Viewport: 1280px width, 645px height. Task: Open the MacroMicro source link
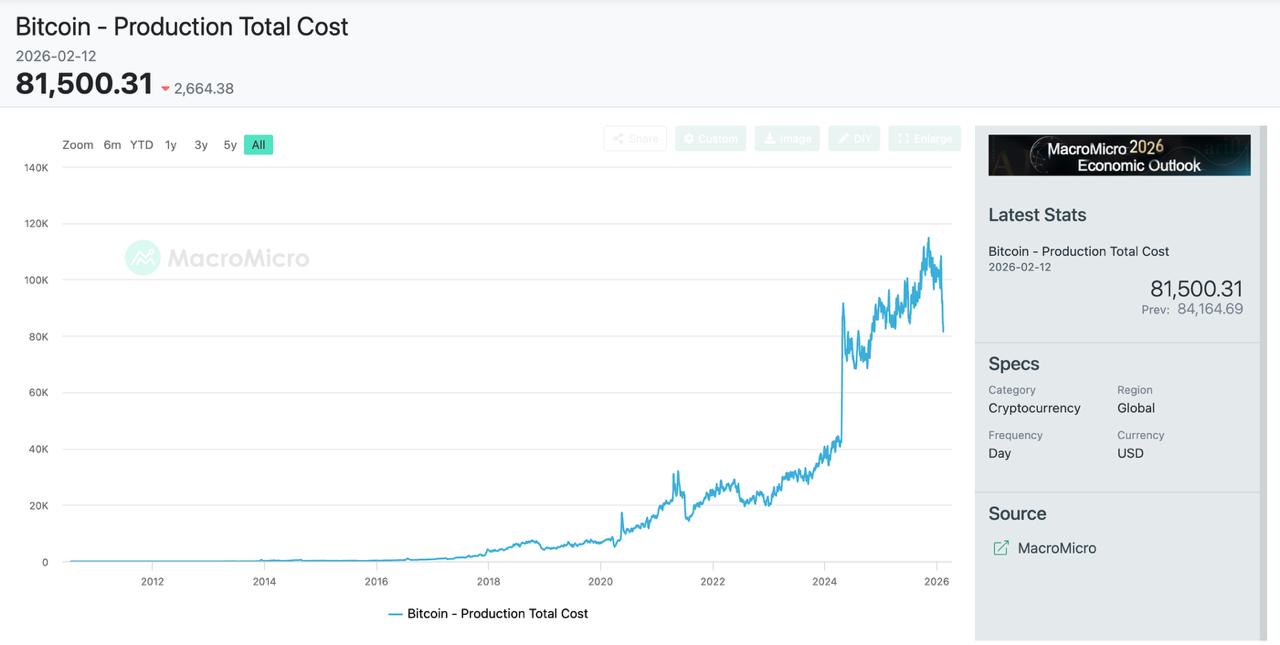click(x=1056, y=548)
